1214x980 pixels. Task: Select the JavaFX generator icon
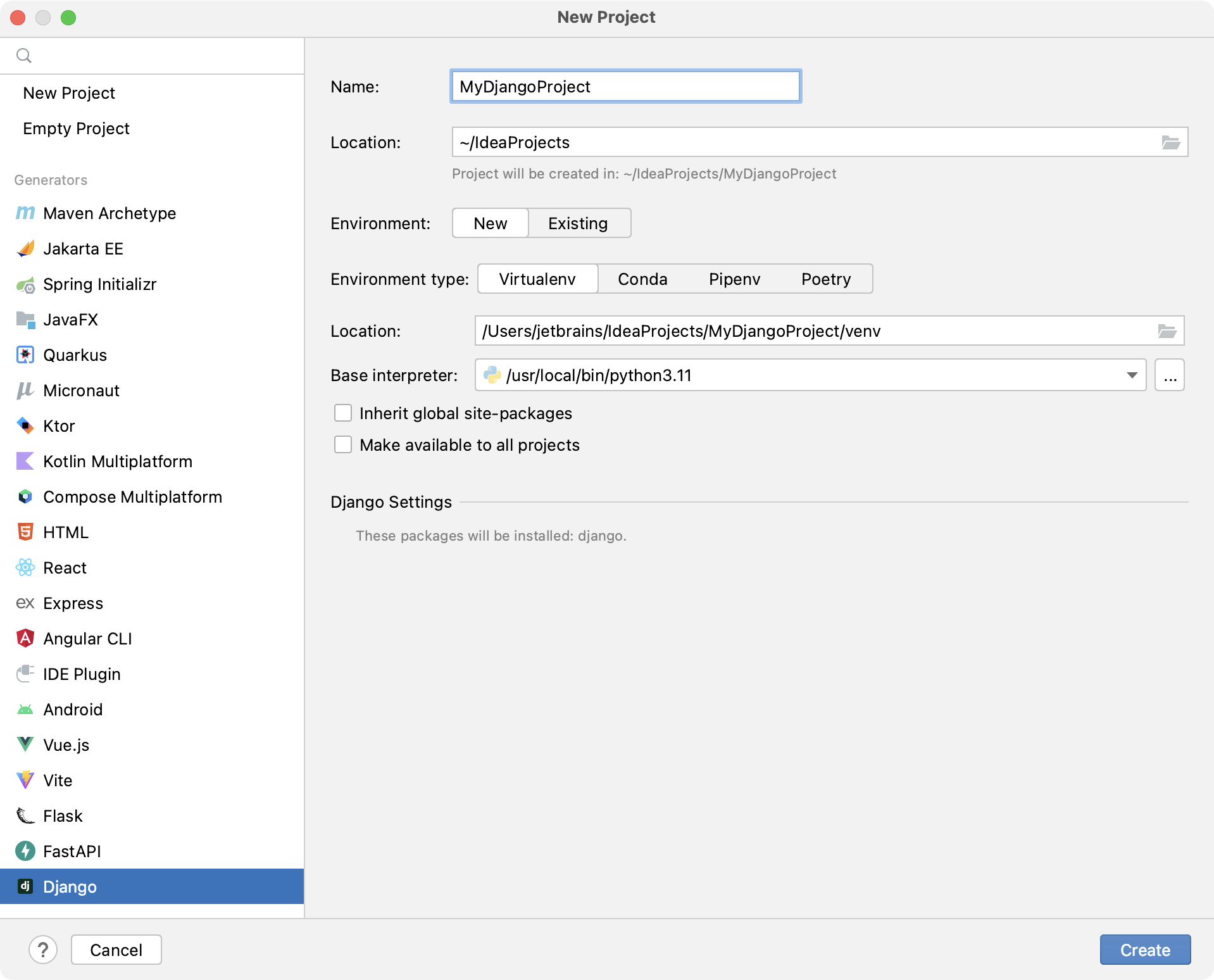click(25, 320)
